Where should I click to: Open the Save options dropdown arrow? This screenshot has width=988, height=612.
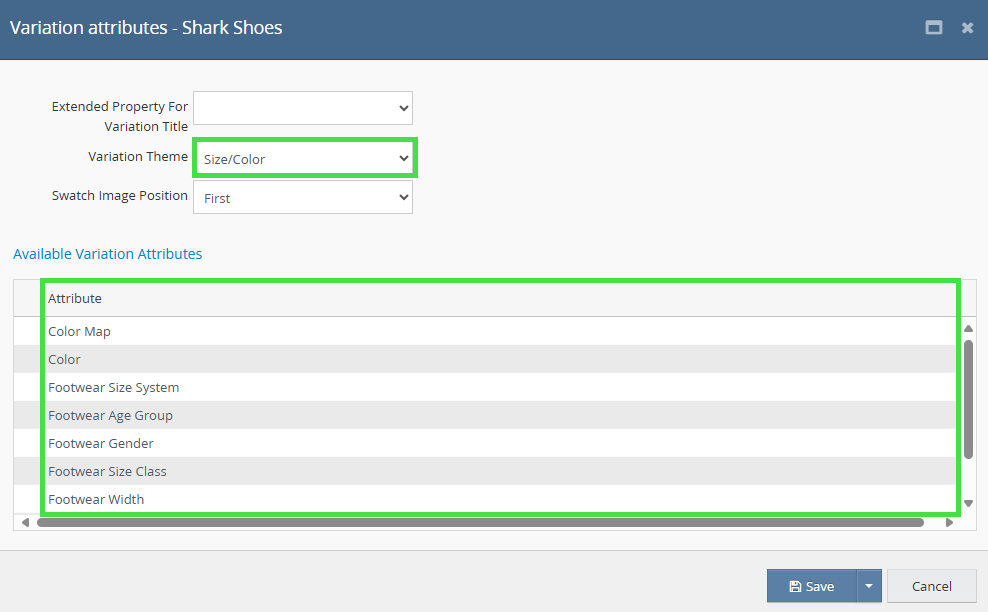869,586
